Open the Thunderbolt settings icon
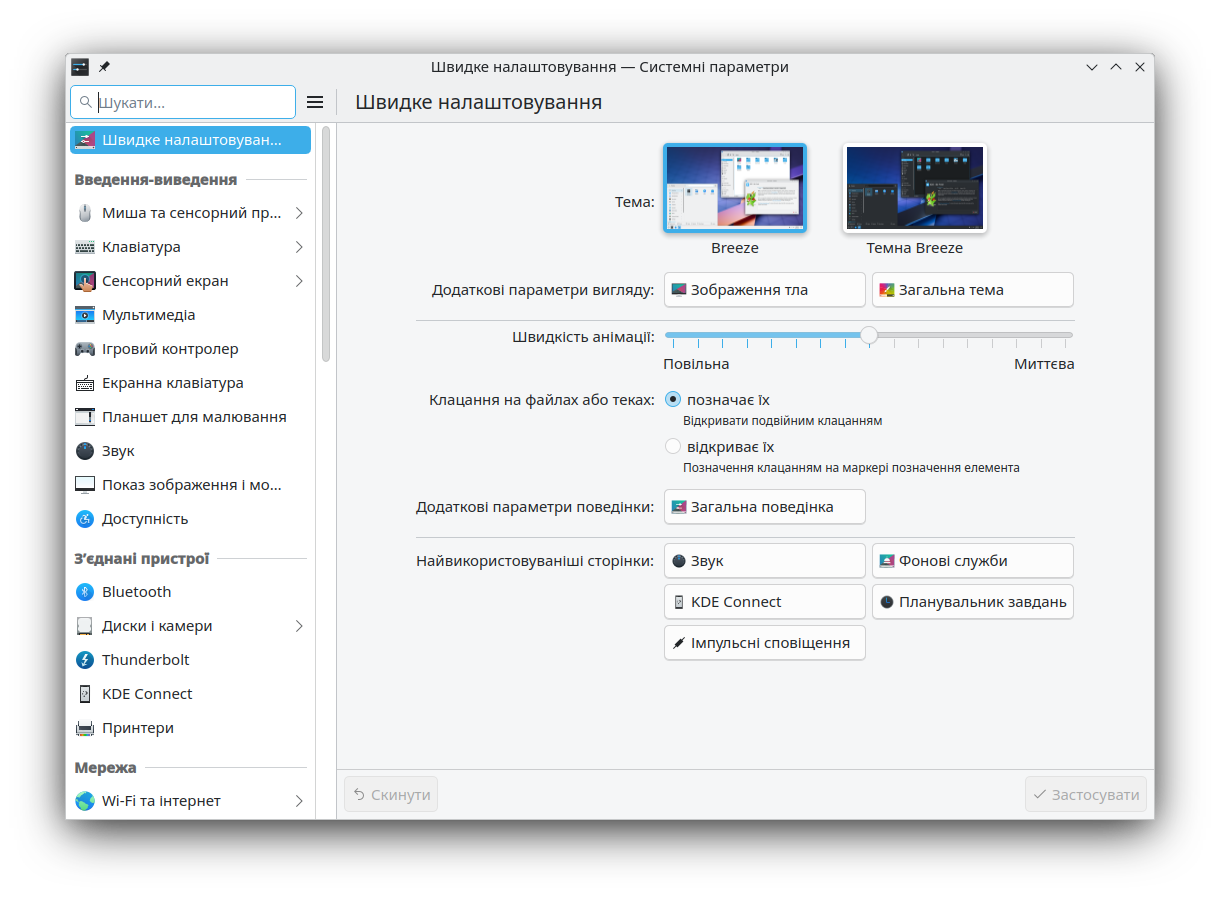Viewport: 1220px width, 897px height. [85, 660]
